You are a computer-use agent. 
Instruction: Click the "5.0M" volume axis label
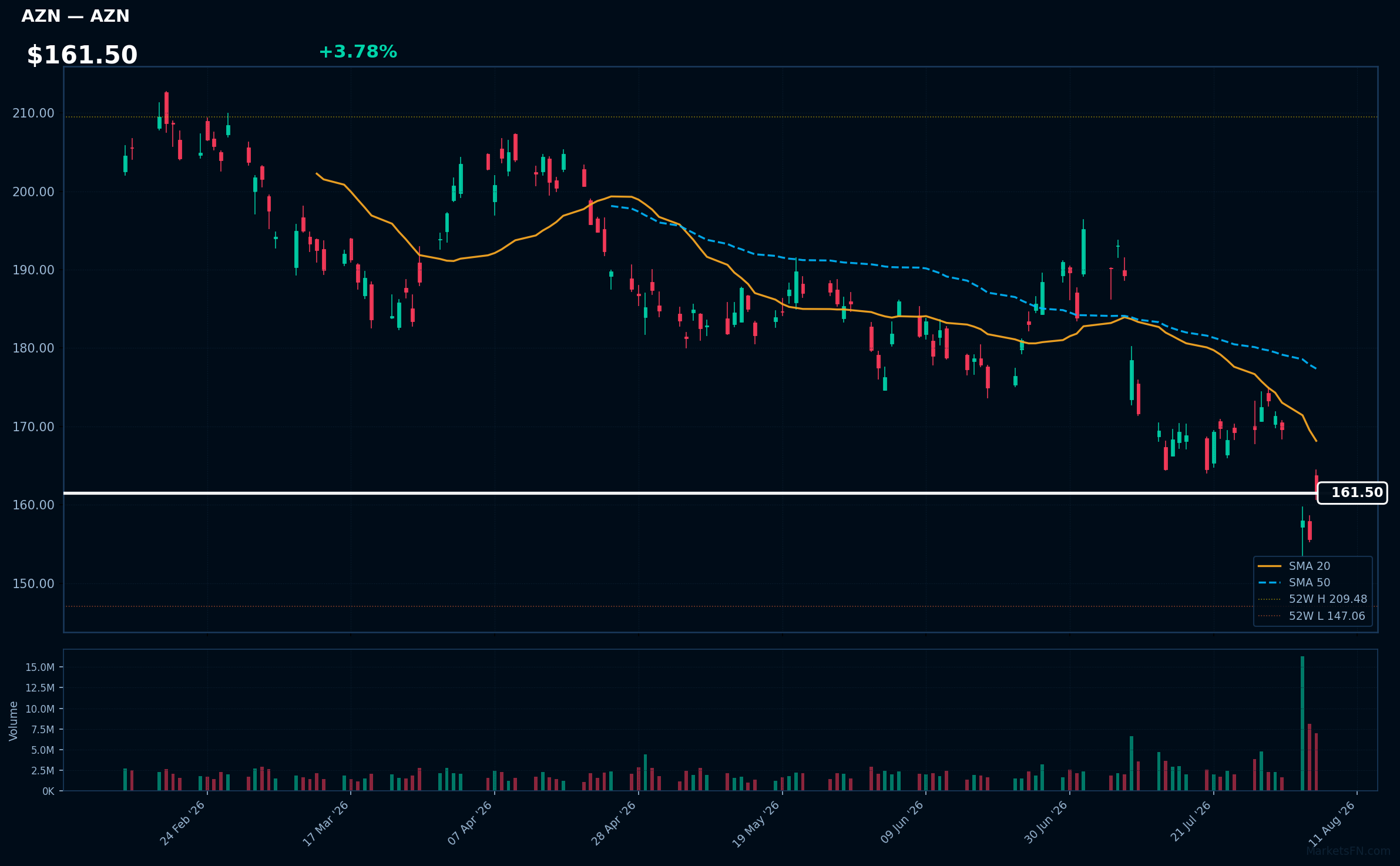click(x=43, y=750)
